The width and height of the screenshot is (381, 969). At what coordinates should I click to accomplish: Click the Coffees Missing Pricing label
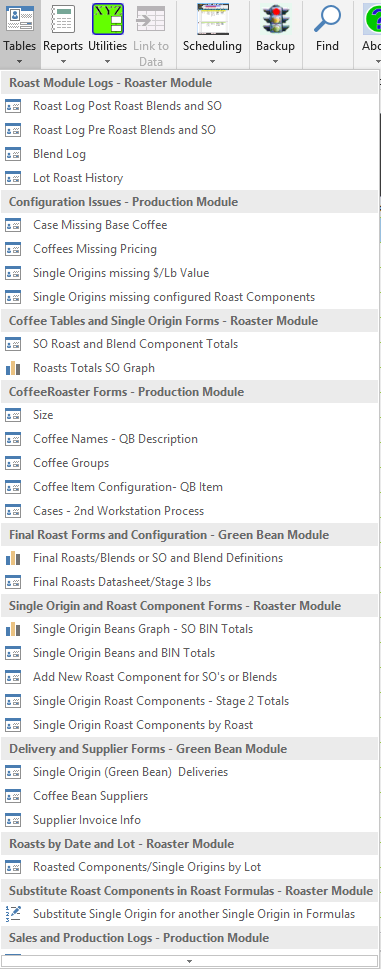tap(95, 249)
